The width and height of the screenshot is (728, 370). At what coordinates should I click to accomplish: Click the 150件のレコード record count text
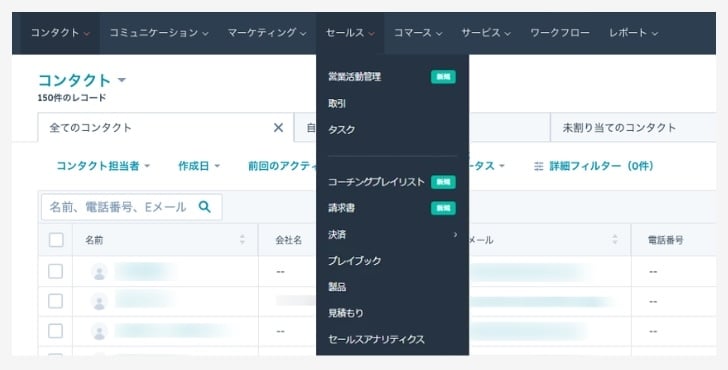click(72, 98)
